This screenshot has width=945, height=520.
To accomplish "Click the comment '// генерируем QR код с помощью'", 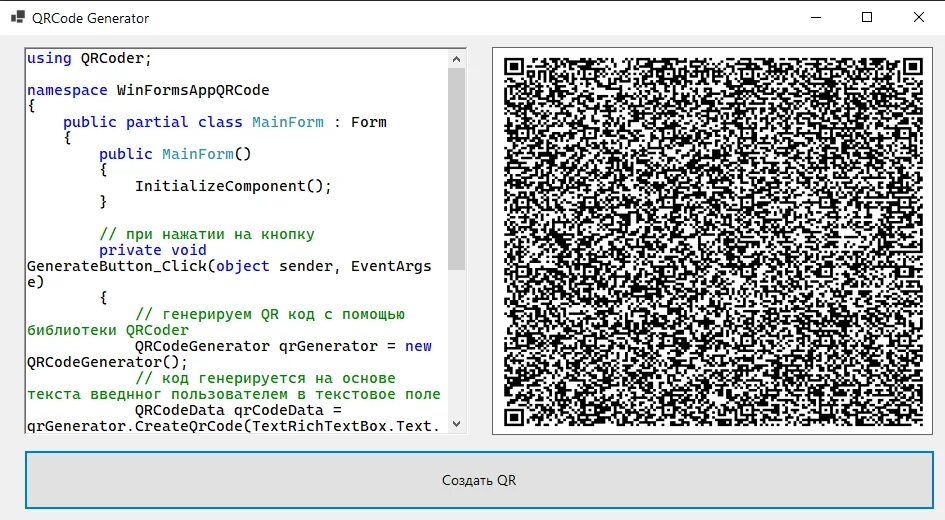I will pyautogui.click(x=270, y=314).
